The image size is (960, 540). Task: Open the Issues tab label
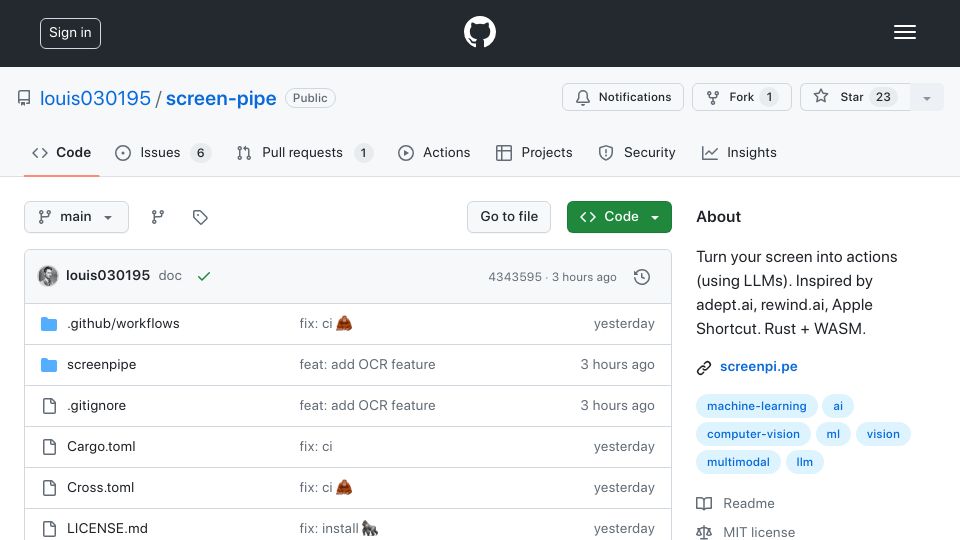tap(160, 152)
